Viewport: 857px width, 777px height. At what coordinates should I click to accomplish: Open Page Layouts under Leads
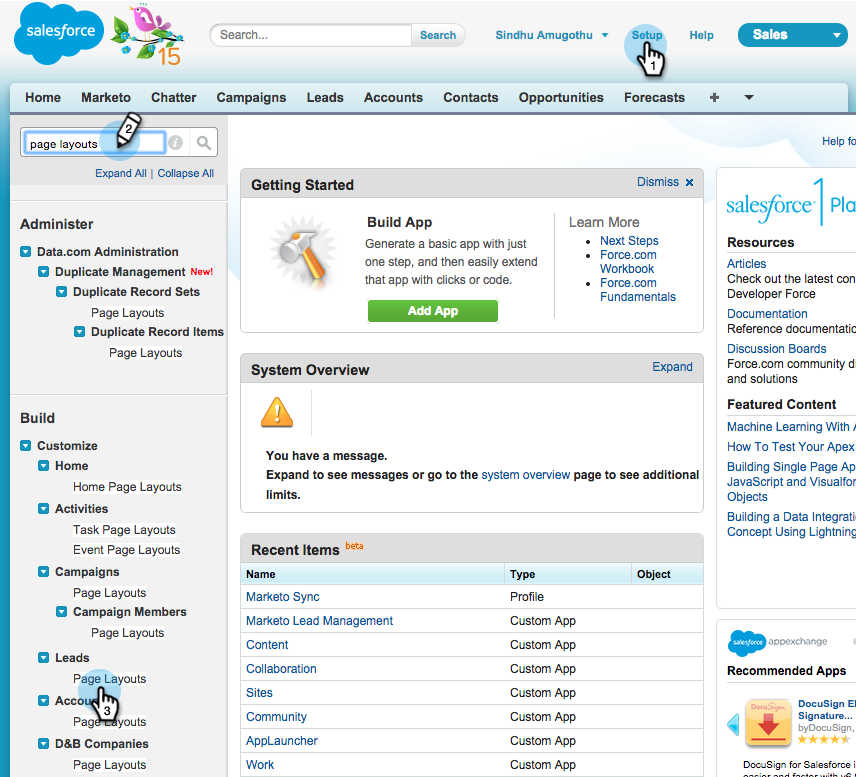click(x=109, y=679)
